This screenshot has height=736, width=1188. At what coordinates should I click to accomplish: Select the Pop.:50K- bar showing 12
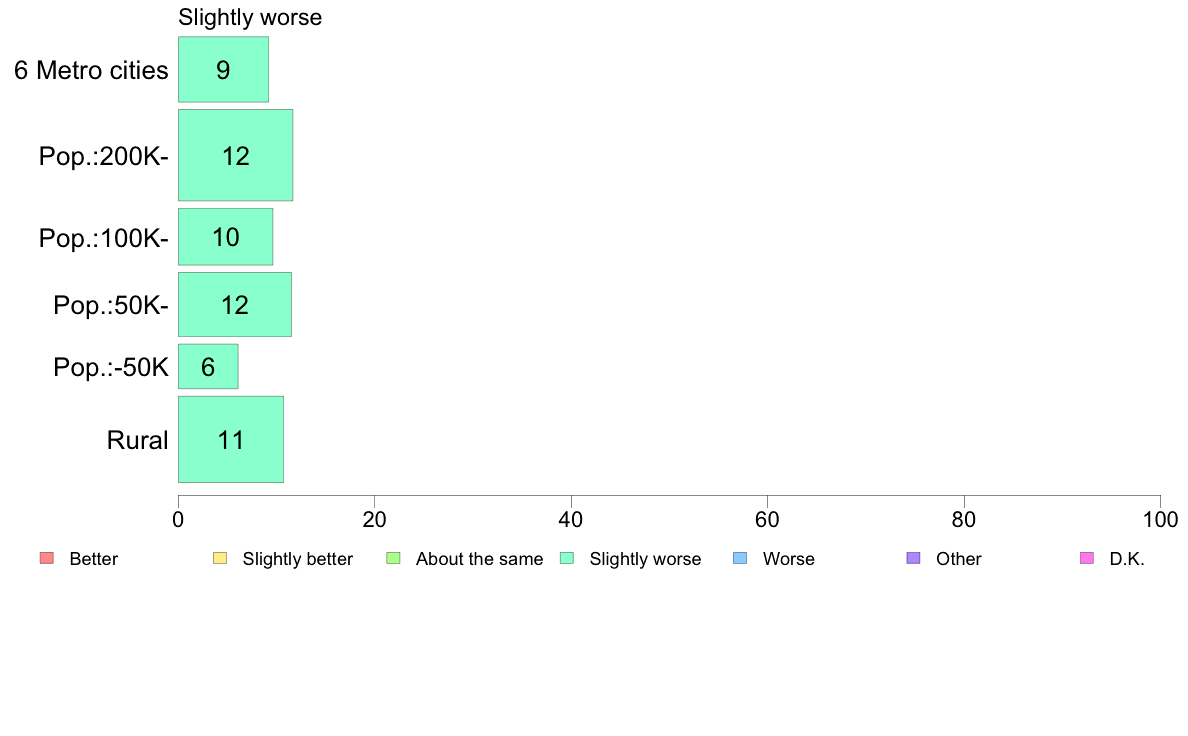click(x=235, y=305)
